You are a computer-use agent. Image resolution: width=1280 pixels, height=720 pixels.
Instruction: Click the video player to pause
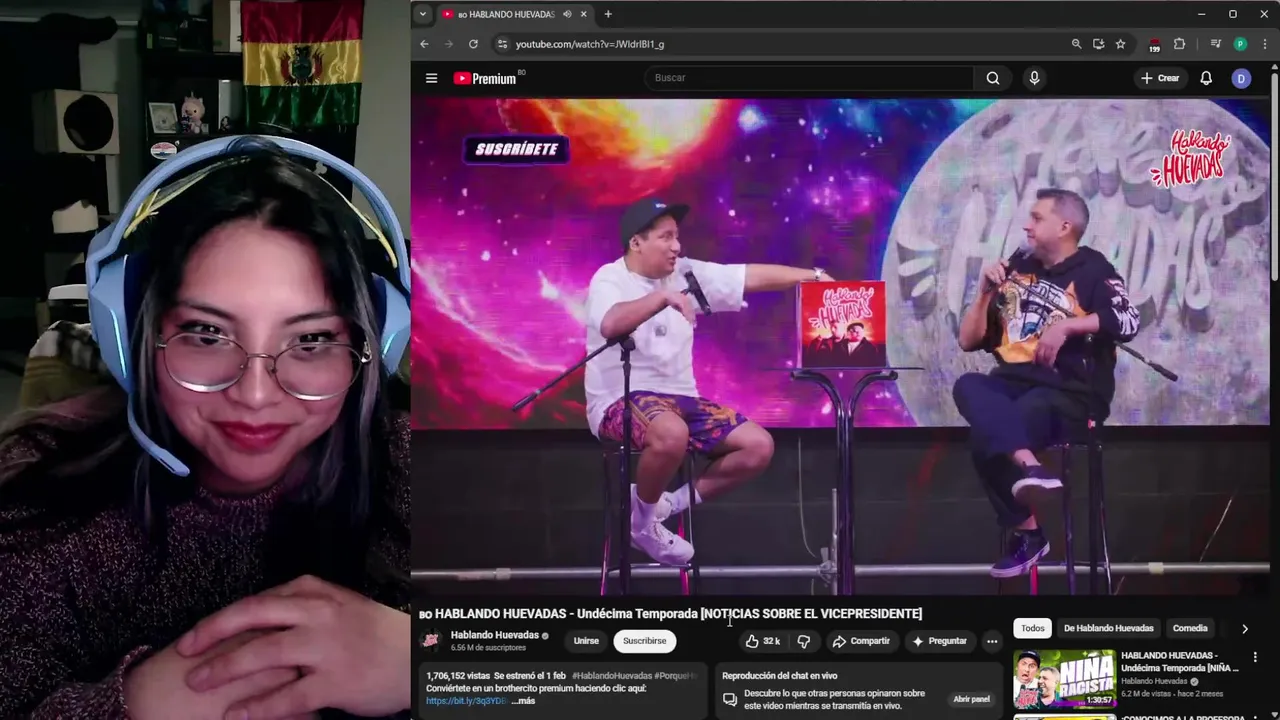point(840,346)
